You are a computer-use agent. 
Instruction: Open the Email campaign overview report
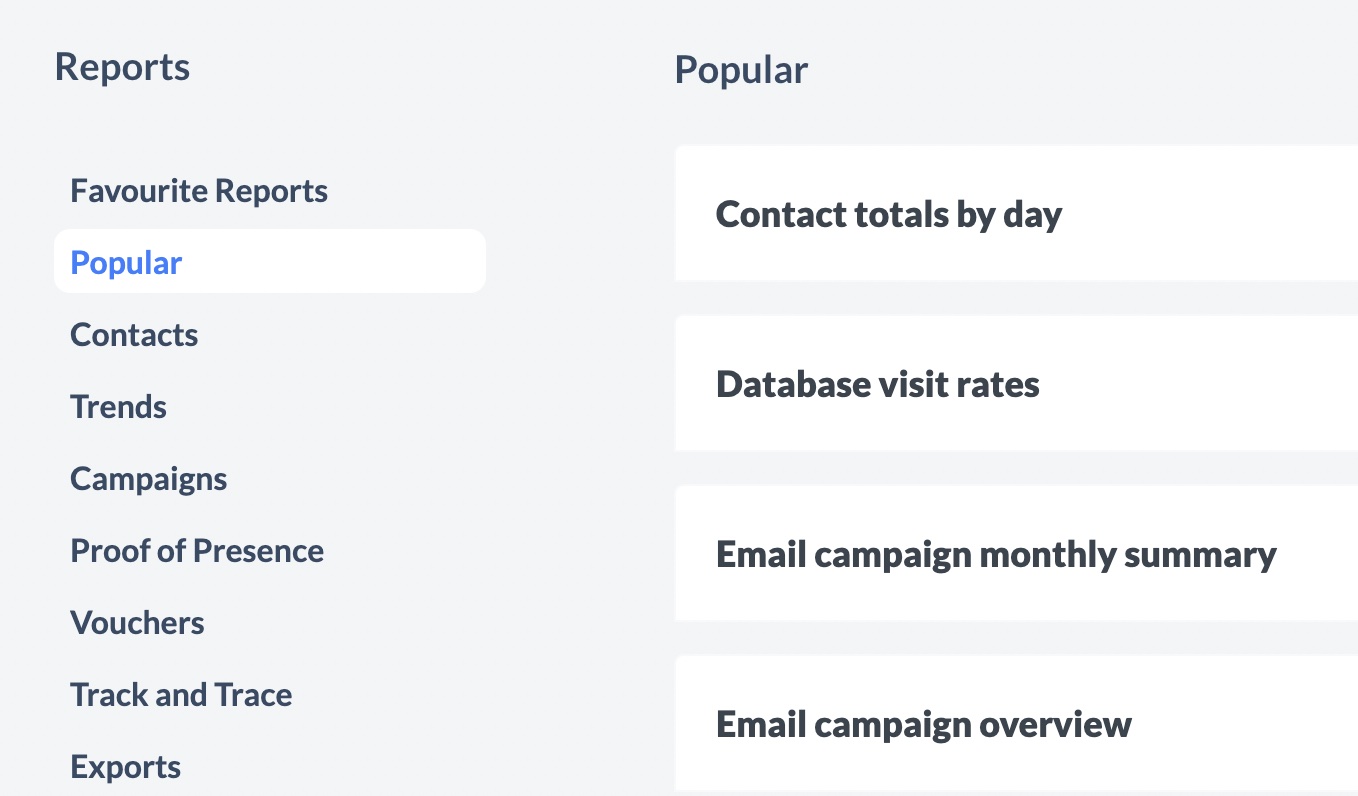pos(923,724)
